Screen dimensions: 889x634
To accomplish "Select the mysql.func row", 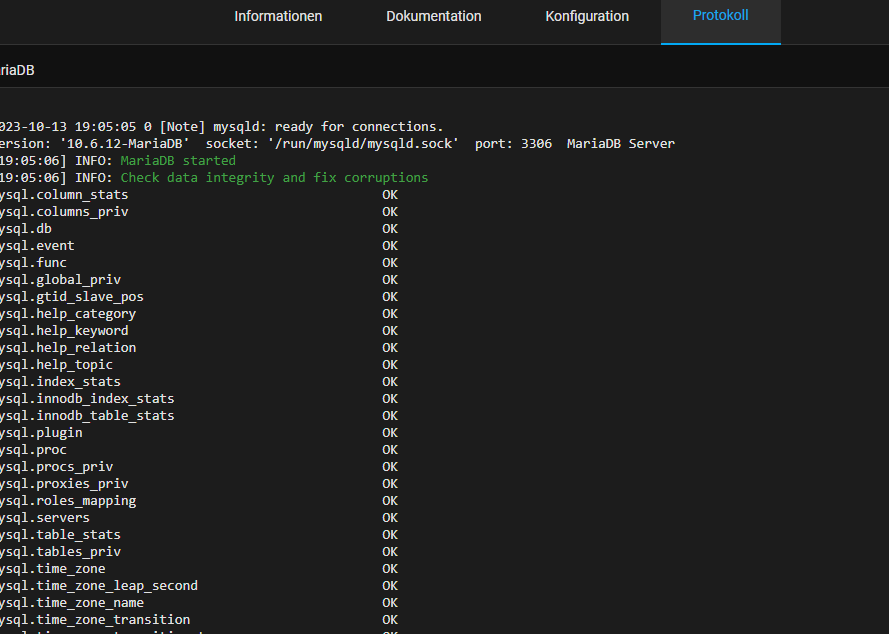I will point(199,263).
